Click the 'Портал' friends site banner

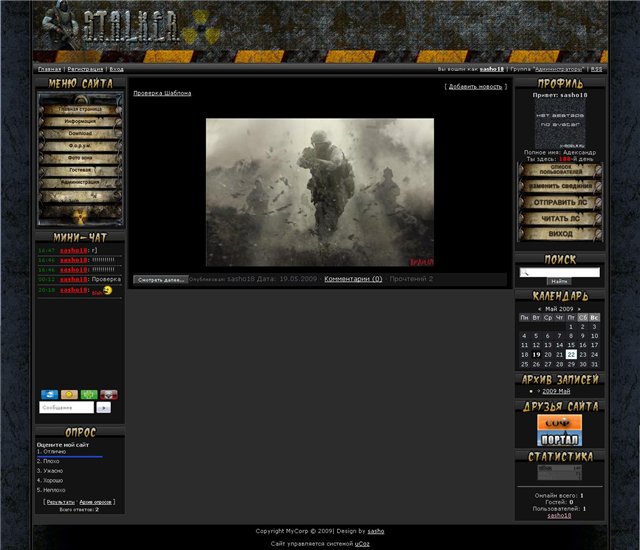pos(560,430)
